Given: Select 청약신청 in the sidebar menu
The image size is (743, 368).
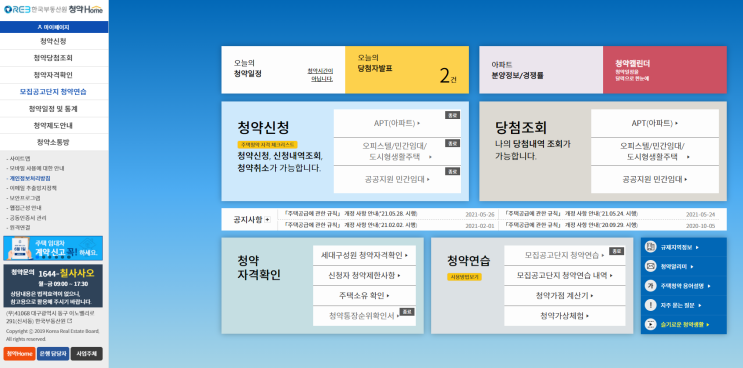Looking at the screenshot, I should [54, 41].
